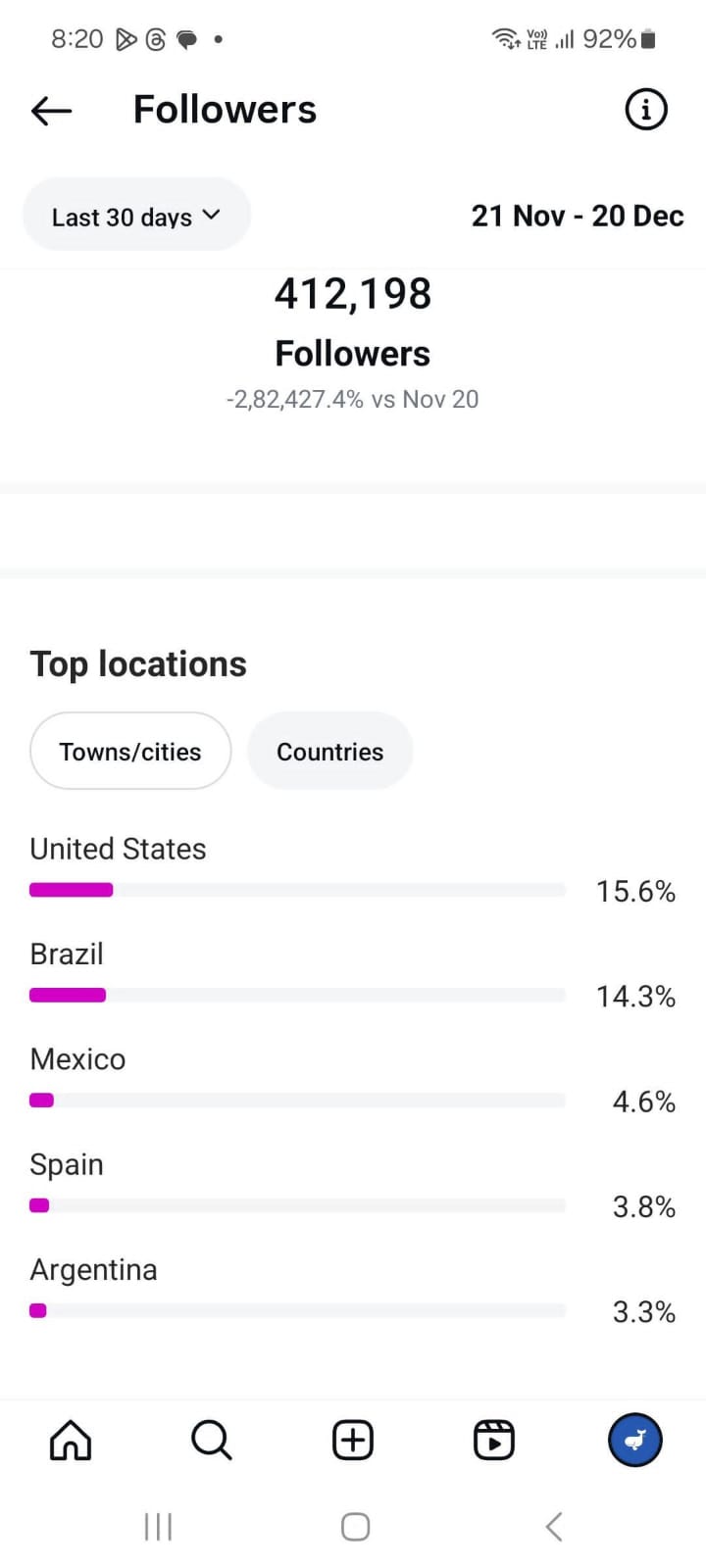Select the Mexico location row label
706x1568 pixels.
click(77, 1059)
